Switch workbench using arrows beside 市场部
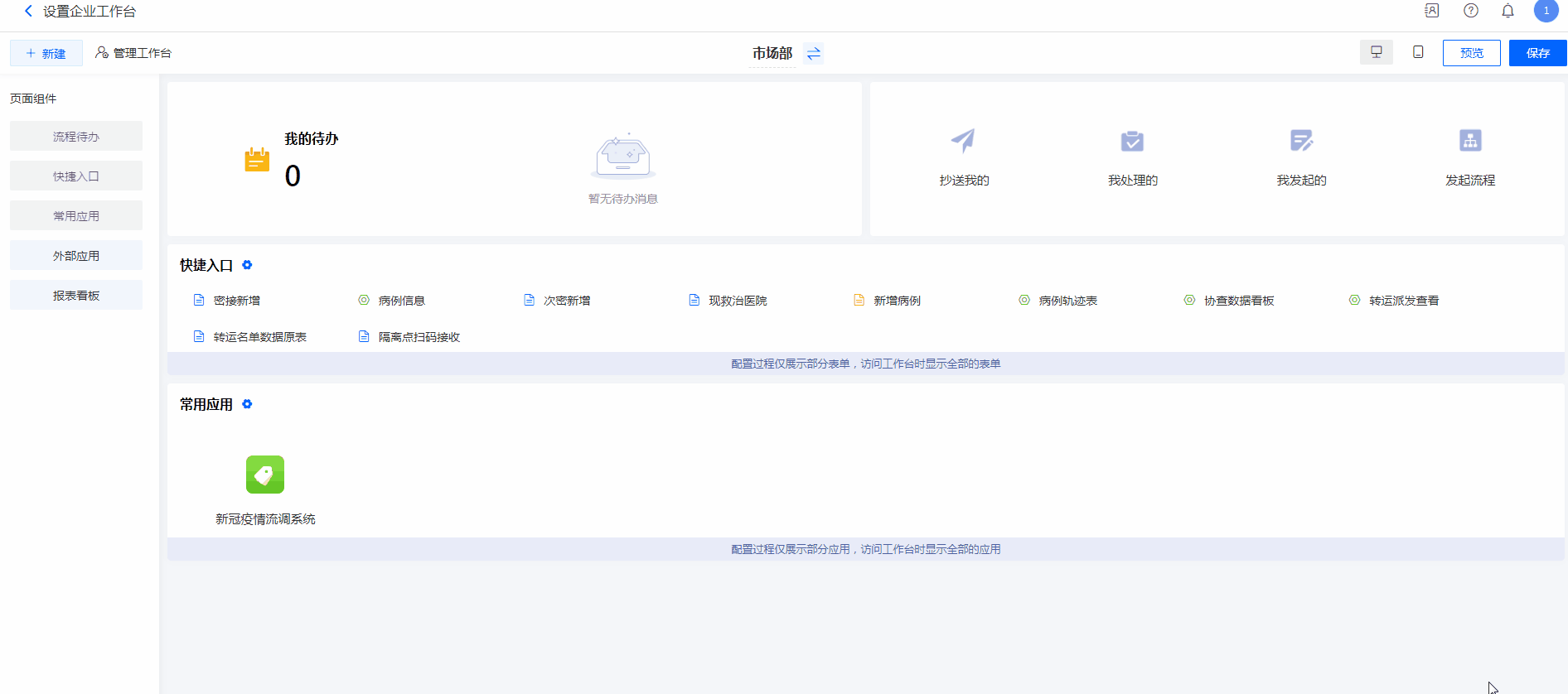 point(814,53)
